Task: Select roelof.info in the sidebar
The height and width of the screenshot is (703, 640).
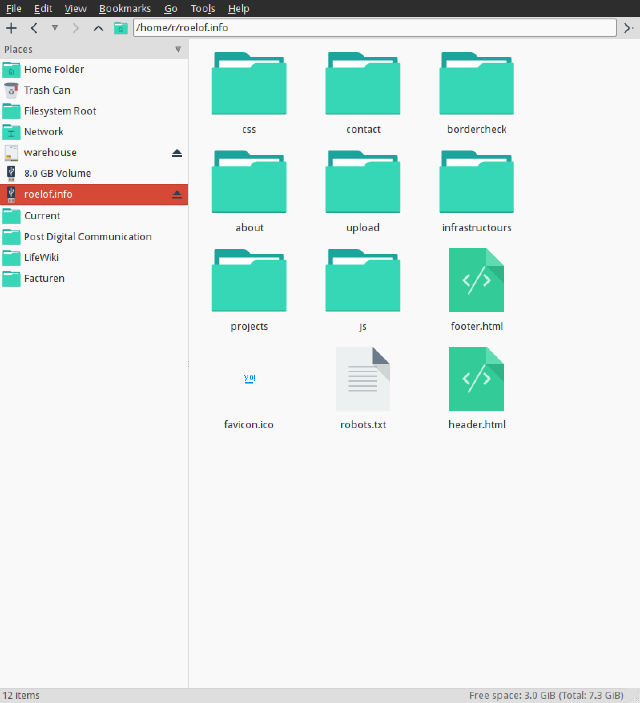Action: pos(94,194)
